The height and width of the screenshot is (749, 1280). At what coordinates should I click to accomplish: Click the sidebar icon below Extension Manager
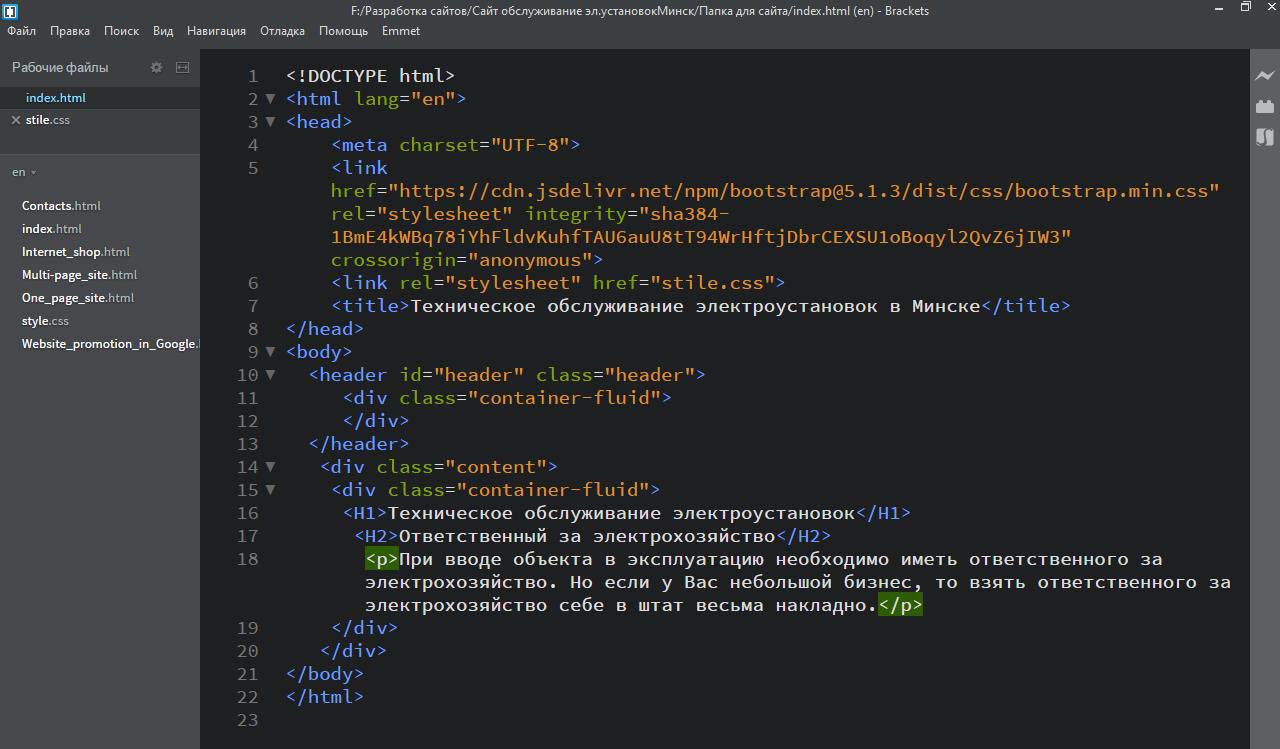tap(1265, 137)
